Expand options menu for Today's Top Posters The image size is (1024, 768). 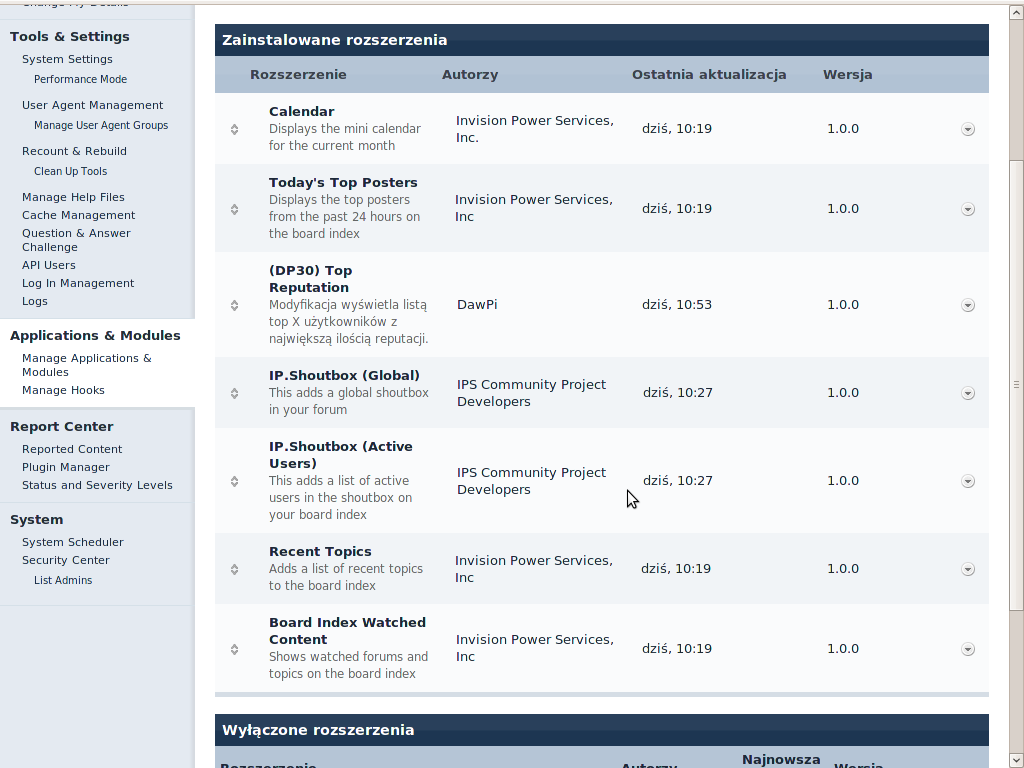click(x=967, y=209)
